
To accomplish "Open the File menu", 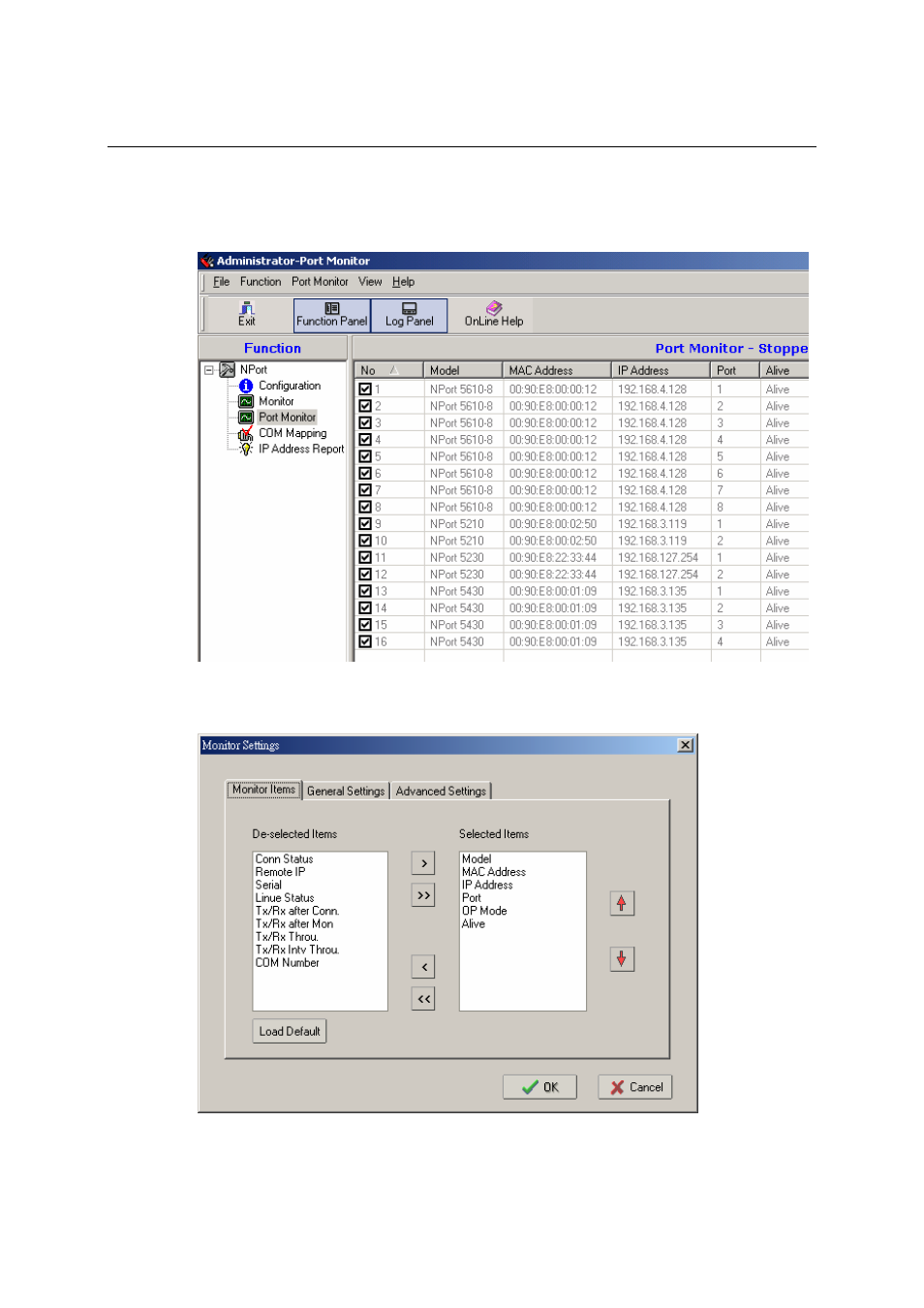I will pyautogui.click(x=222, y=282).
